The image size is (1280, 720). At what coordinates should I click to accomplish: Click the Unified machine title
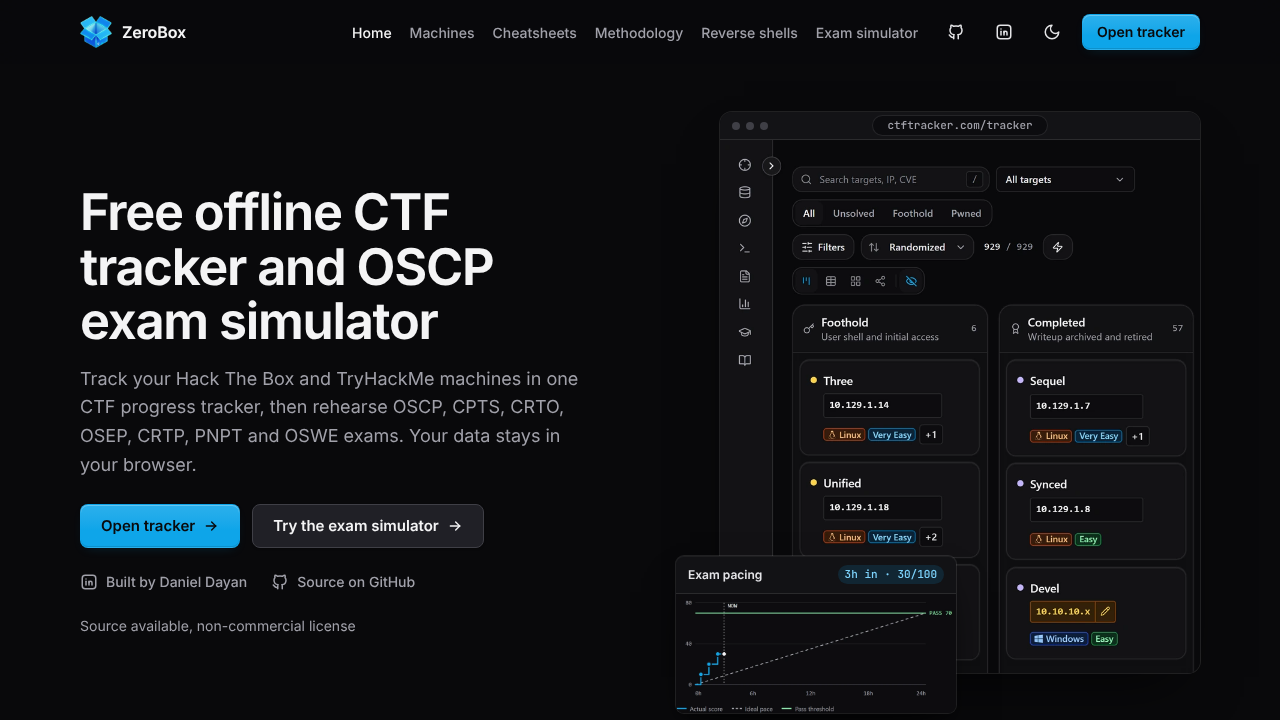coord(842,483)
